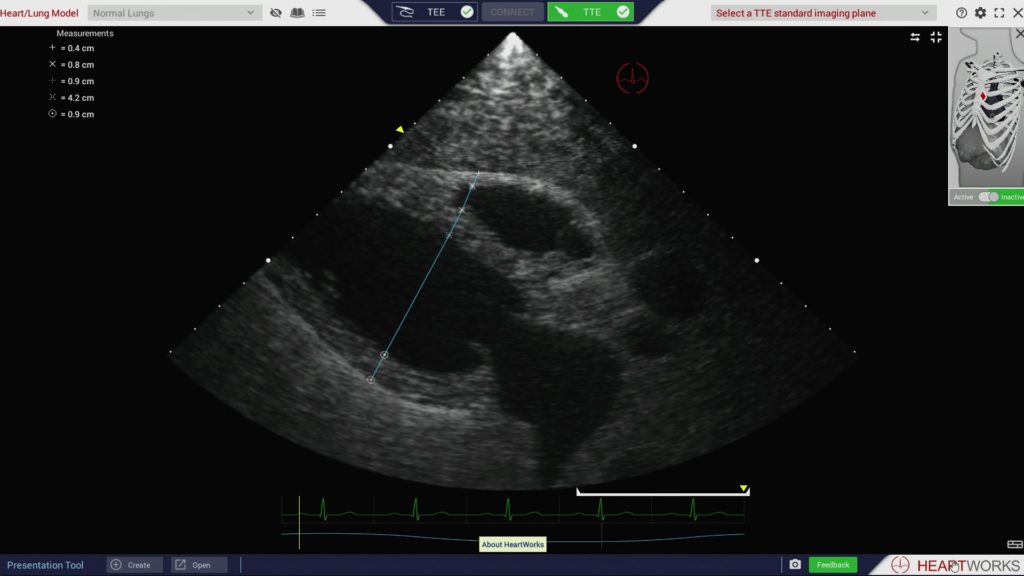Select the TEE probe mode
The image size is (1024, 576).
[434, 12]
